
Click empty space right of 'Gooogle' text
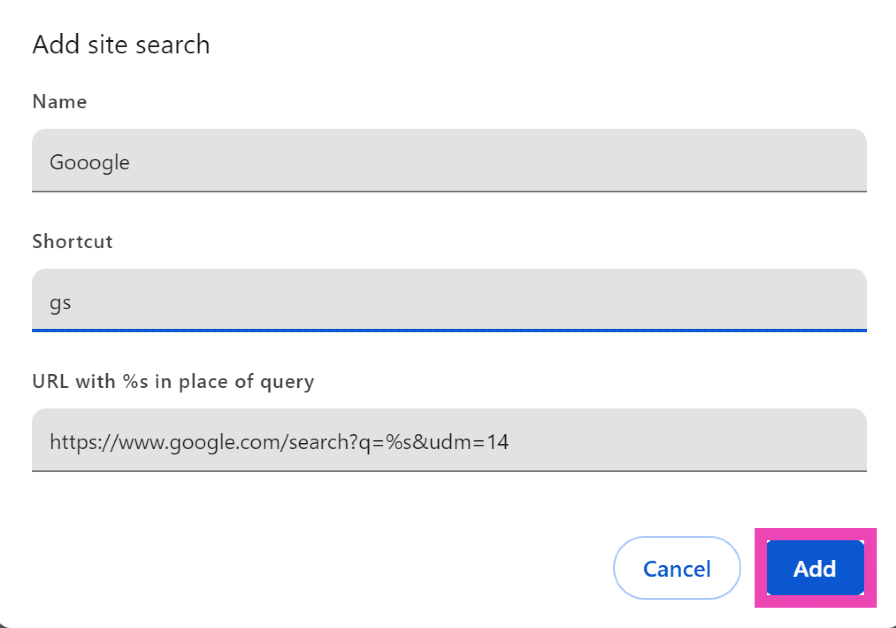(500, 161)
